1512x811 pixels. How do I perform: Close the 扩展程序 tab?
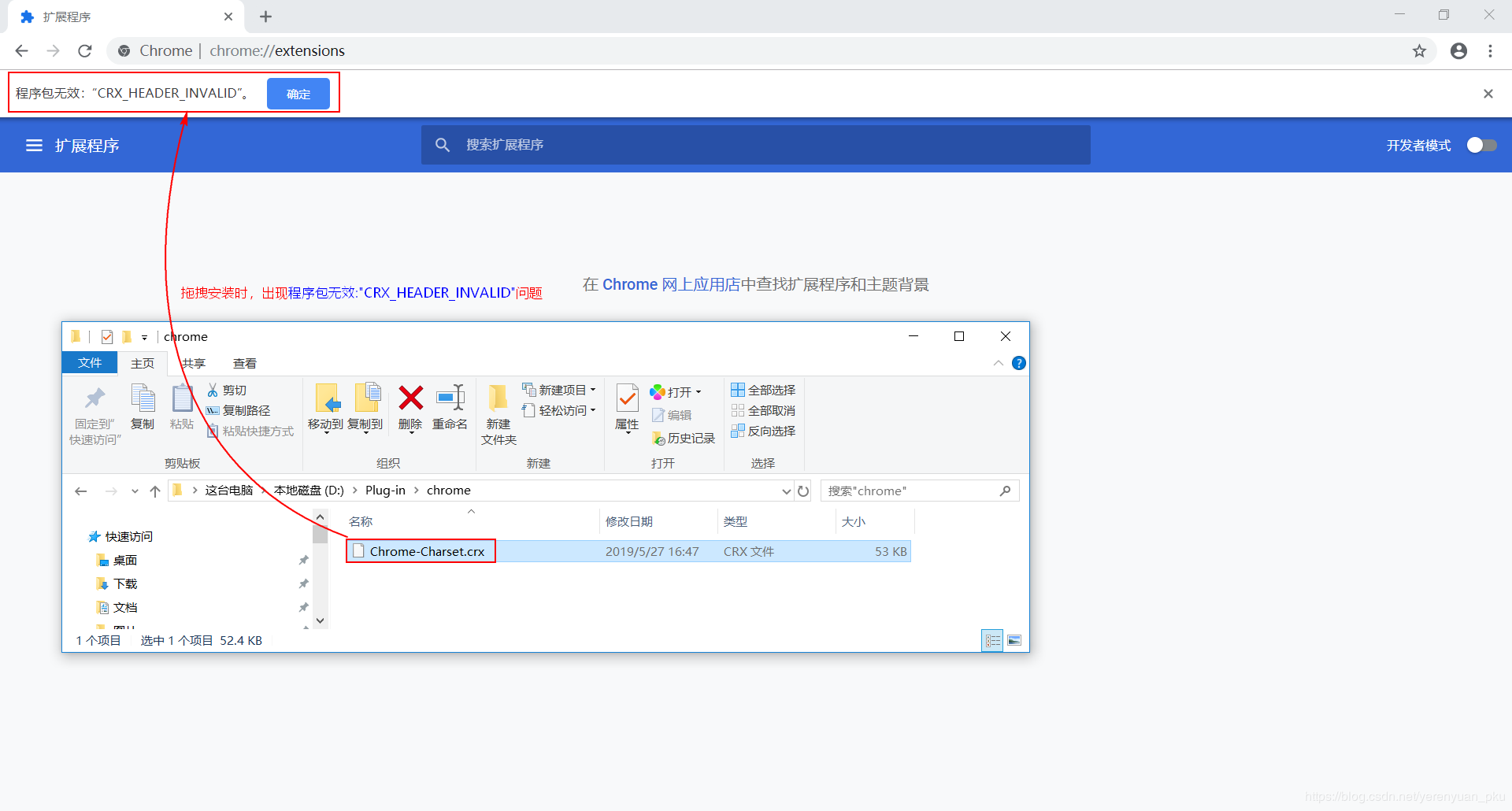point(228,17)
